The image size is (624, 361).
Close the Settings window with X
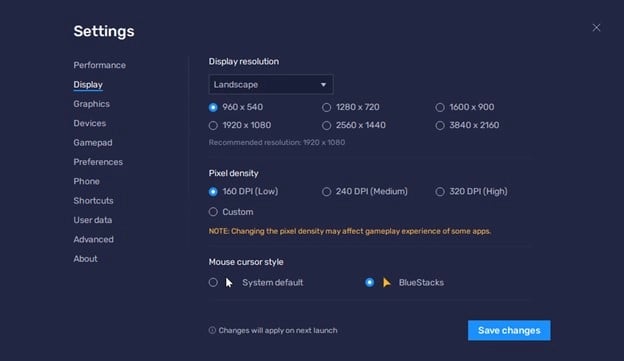[x=596, y=27]
